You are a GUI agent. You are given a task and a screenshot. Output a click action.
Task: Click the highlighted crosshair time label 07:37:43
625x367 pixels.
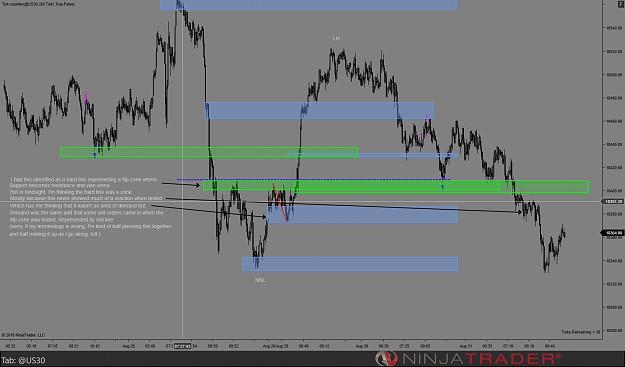coord(183,346)
